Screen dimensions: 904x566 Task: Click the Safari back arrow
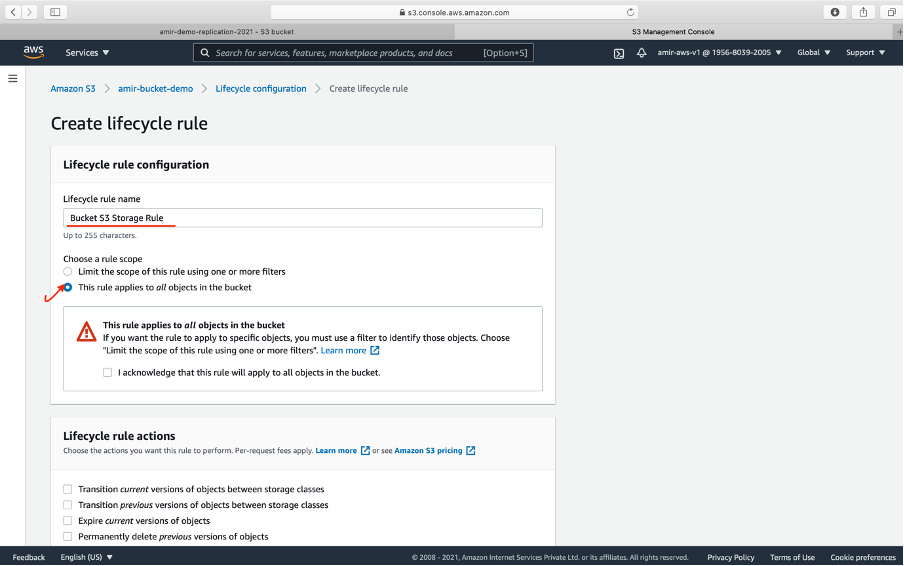point(13,12)
